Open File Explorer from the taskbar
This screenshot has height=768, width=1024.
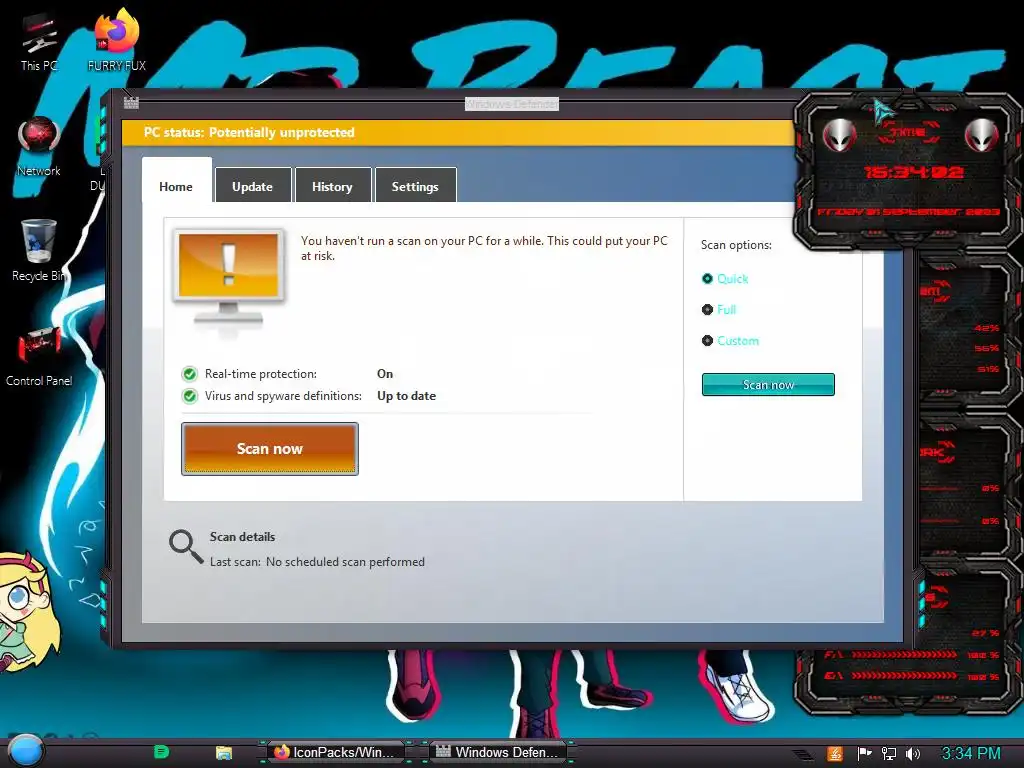(223, 752)
